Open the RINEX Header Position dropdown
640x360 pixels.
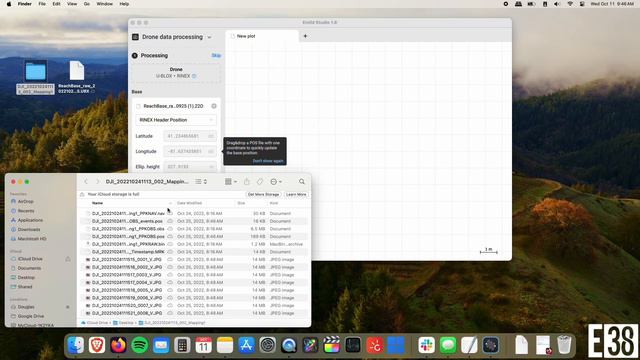176,120
